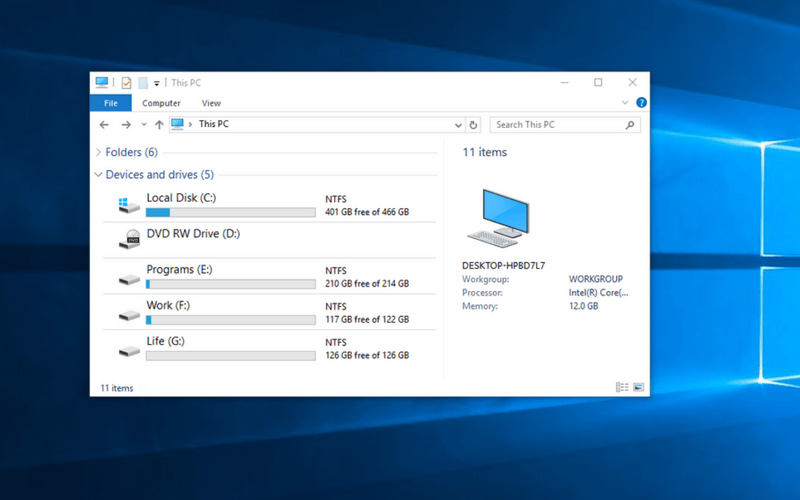800x500 pixels.
Task: Select the Programs (E:) drive icon
Action: 129,279
